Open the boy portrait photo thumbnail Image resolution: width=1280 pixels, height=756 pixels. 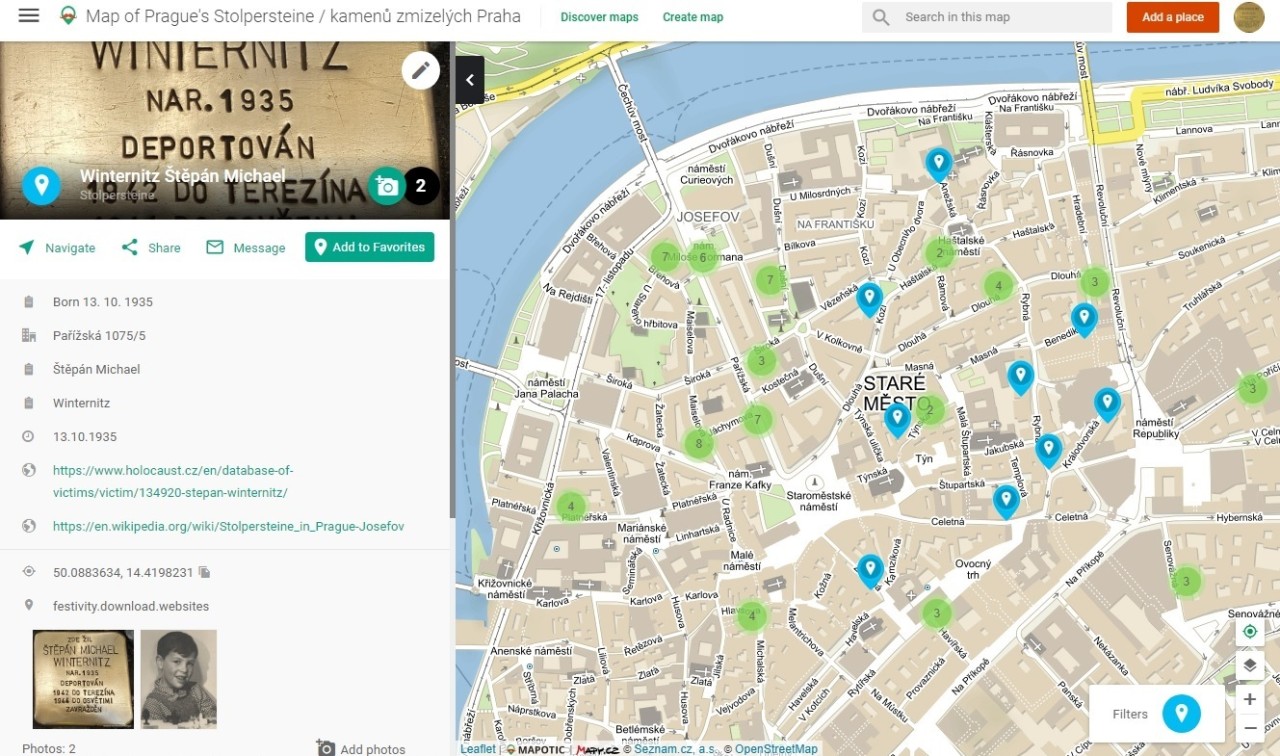coord(179,678)
